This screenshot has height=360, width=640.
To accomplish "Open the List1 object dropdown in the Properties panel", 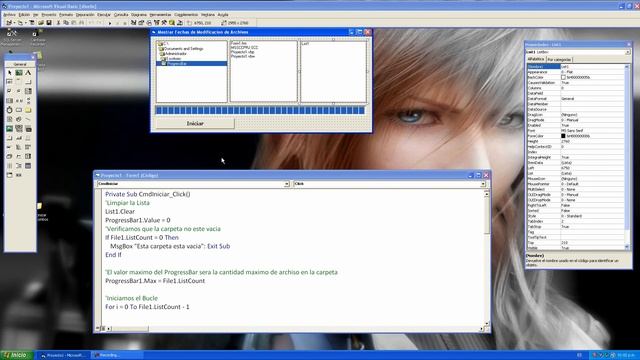I will pos(627,52).
